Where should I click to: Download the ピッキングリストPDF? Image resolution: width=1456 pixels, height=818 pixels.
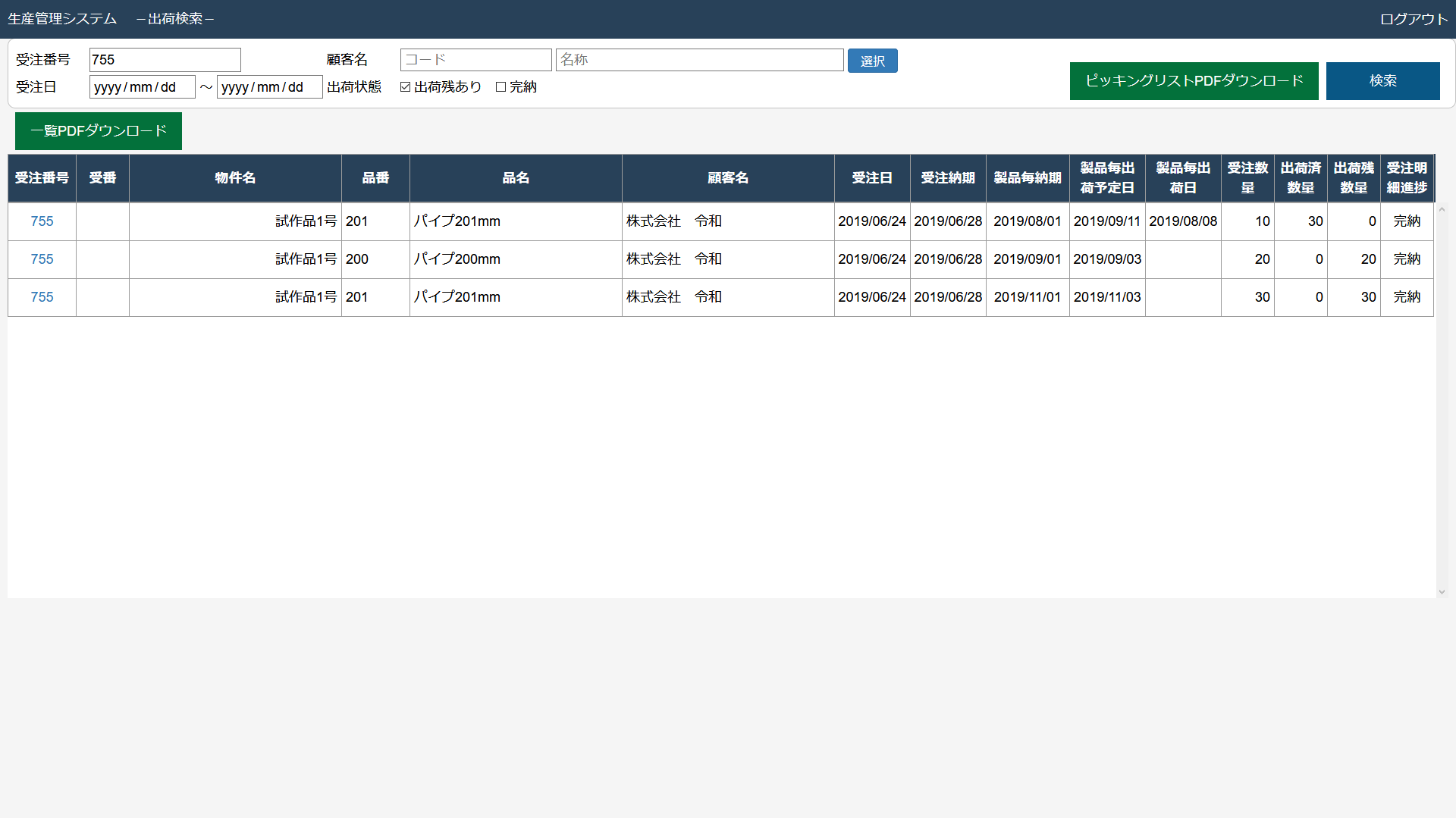(1194, 81)
